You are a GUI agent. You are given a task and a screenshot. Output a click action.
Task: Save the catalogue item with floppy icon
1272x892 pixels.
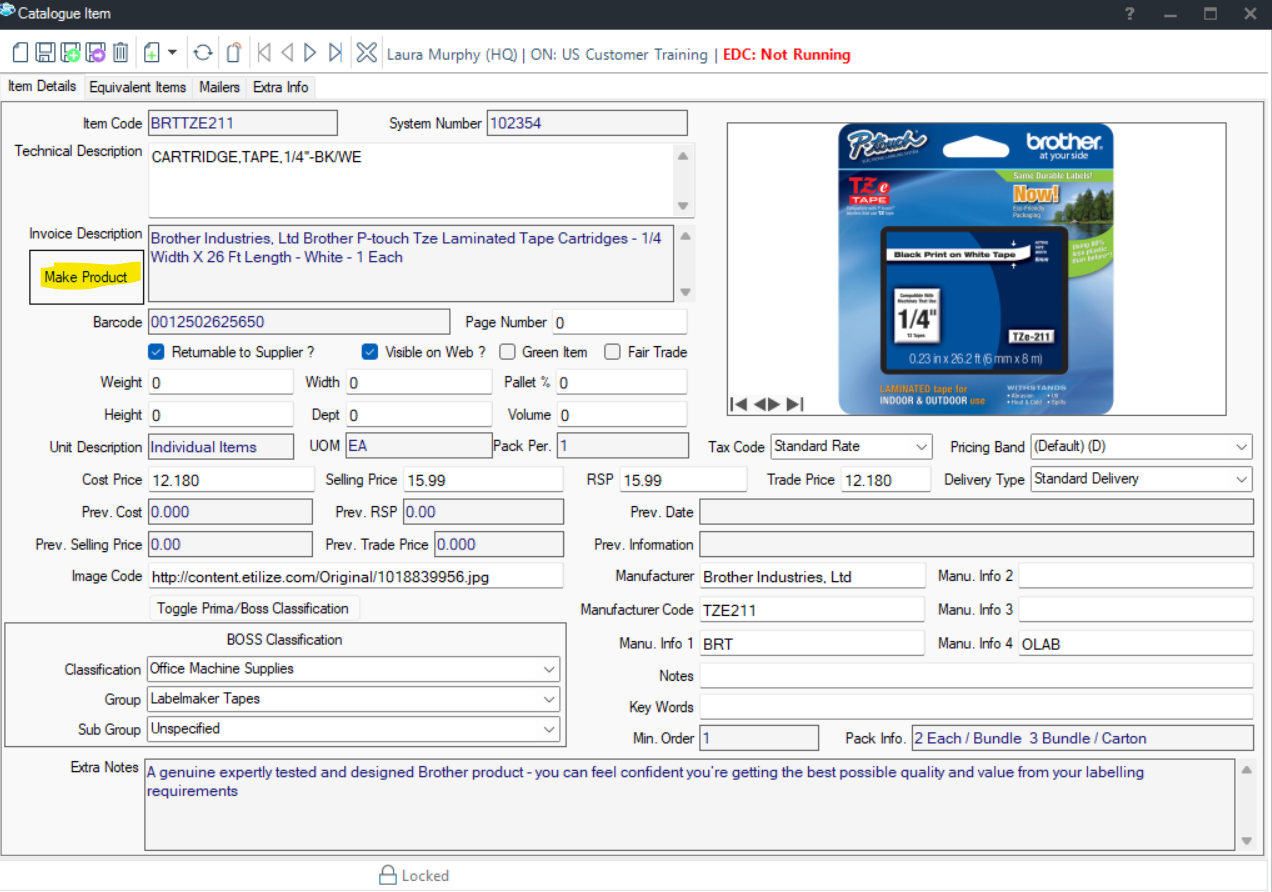click(x=45, y=53)
